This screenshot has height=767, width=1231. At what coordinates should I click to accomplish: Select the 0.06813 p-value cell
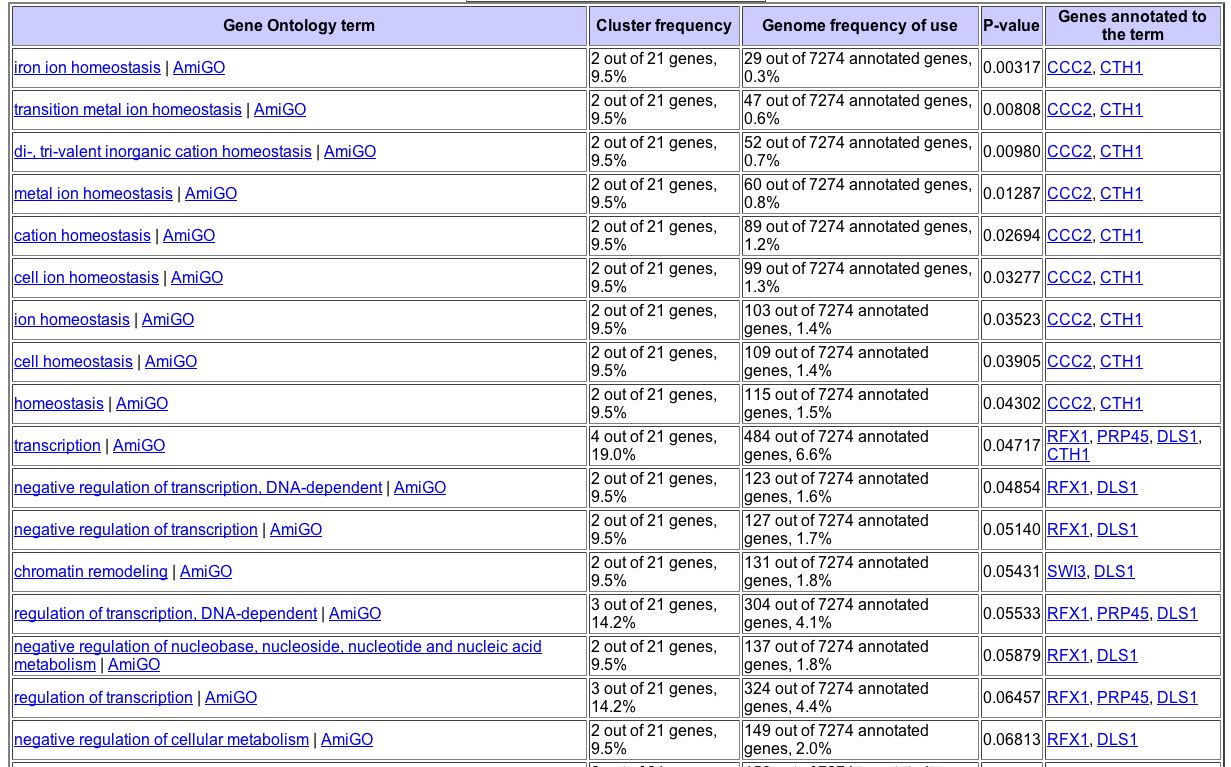1011,740
